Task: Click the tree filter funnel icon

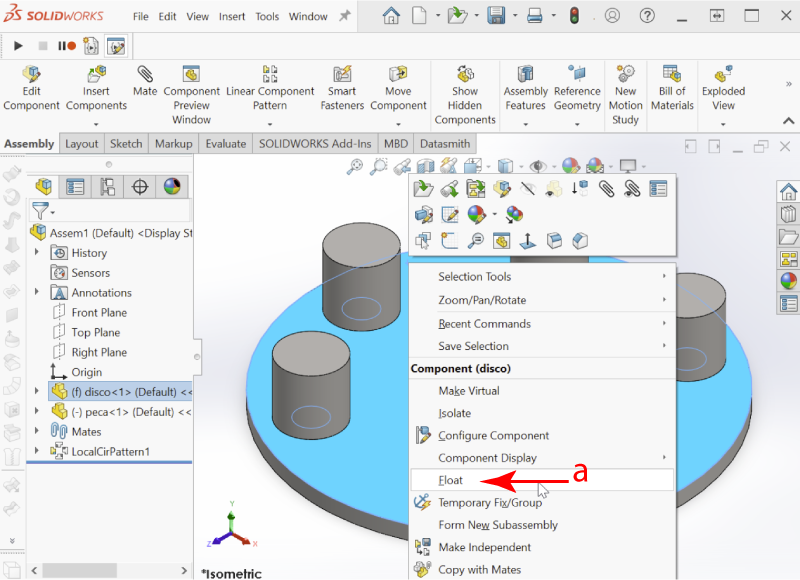Action: pos(41,210)
